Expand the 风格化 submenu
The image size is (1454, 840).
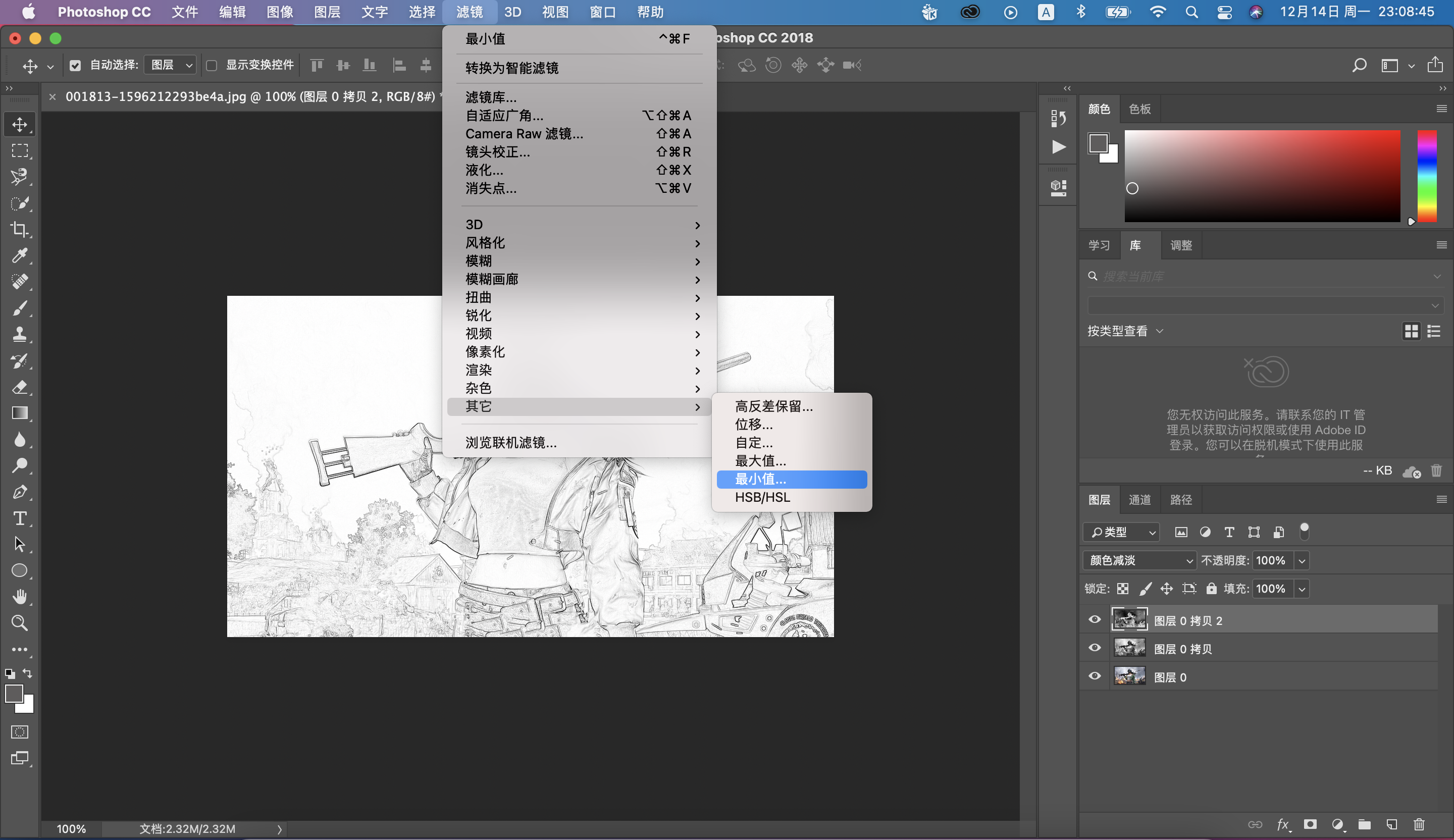(579, 243)
